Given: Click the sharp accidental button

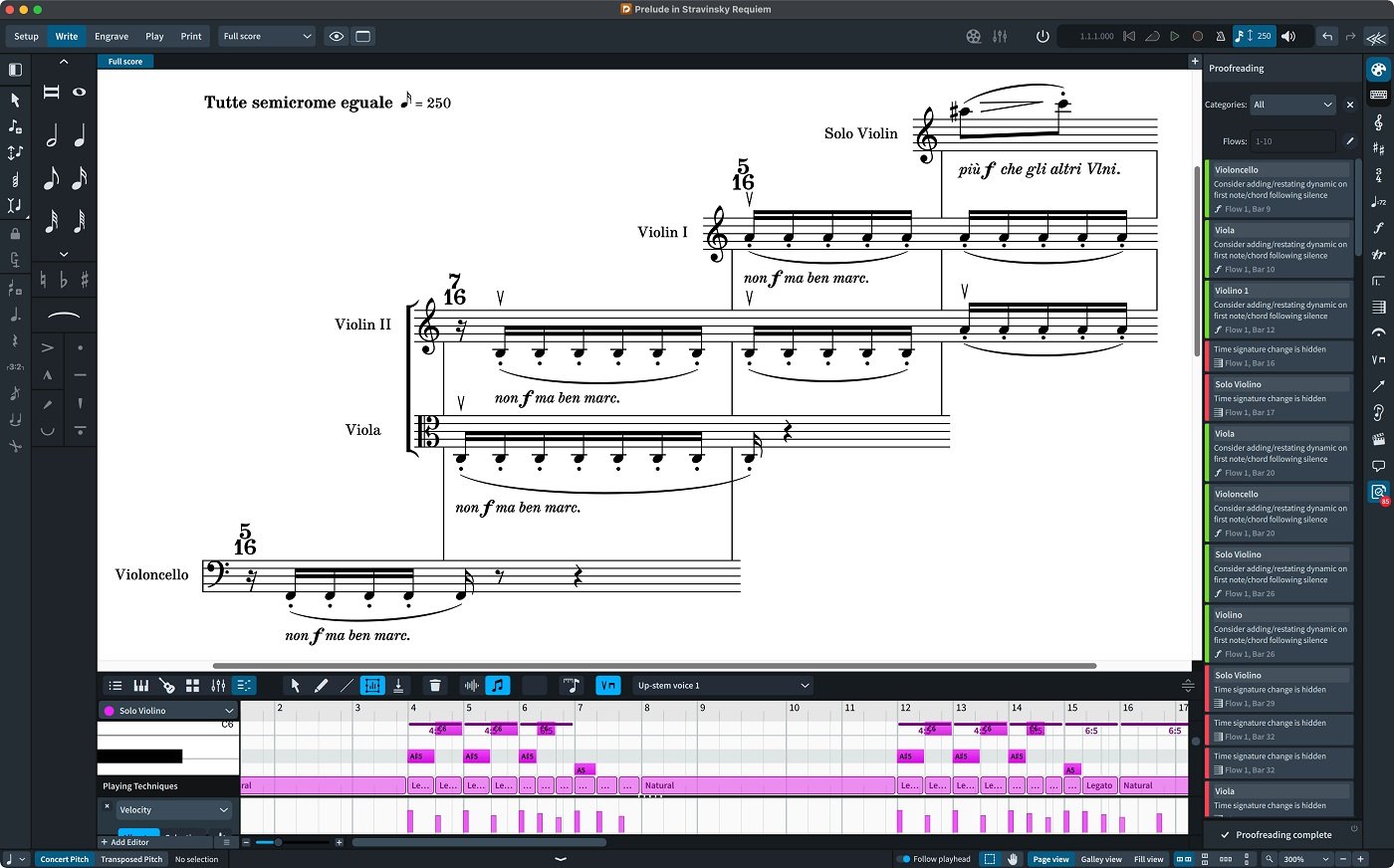Looking at the screenshot, I should point(85,280).
